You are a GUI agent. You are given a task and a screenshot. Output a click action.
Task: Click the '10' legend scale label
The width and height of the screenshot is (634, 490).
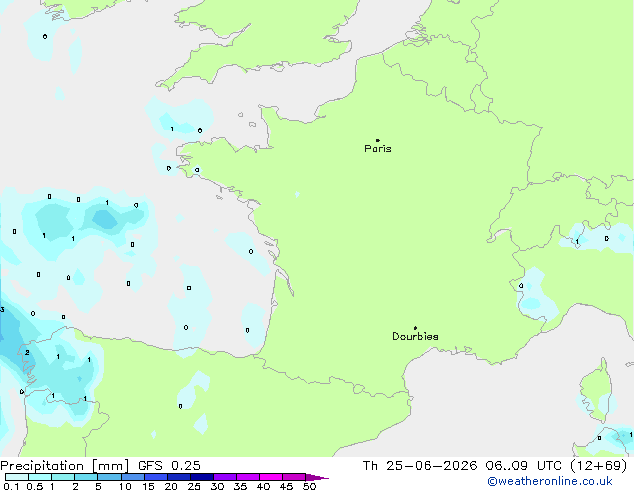(125, 486)
